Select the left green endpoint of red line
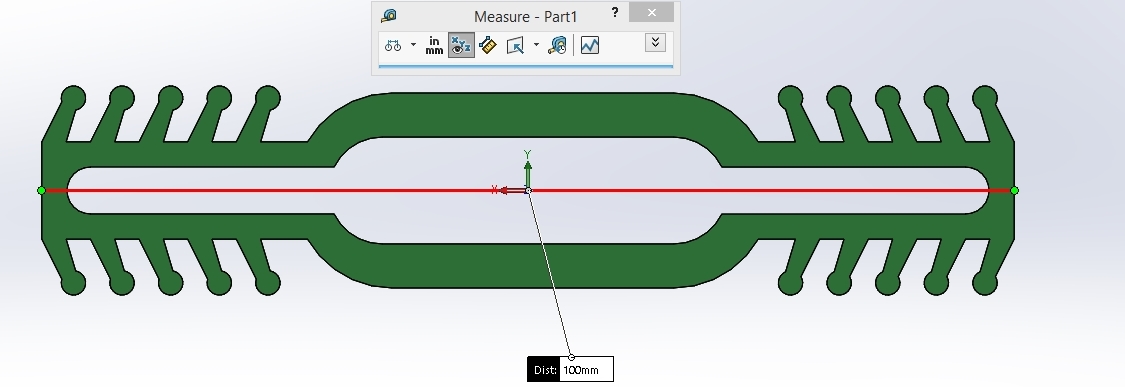Screen dimensions: 1125x387 (x=42, y=190)
